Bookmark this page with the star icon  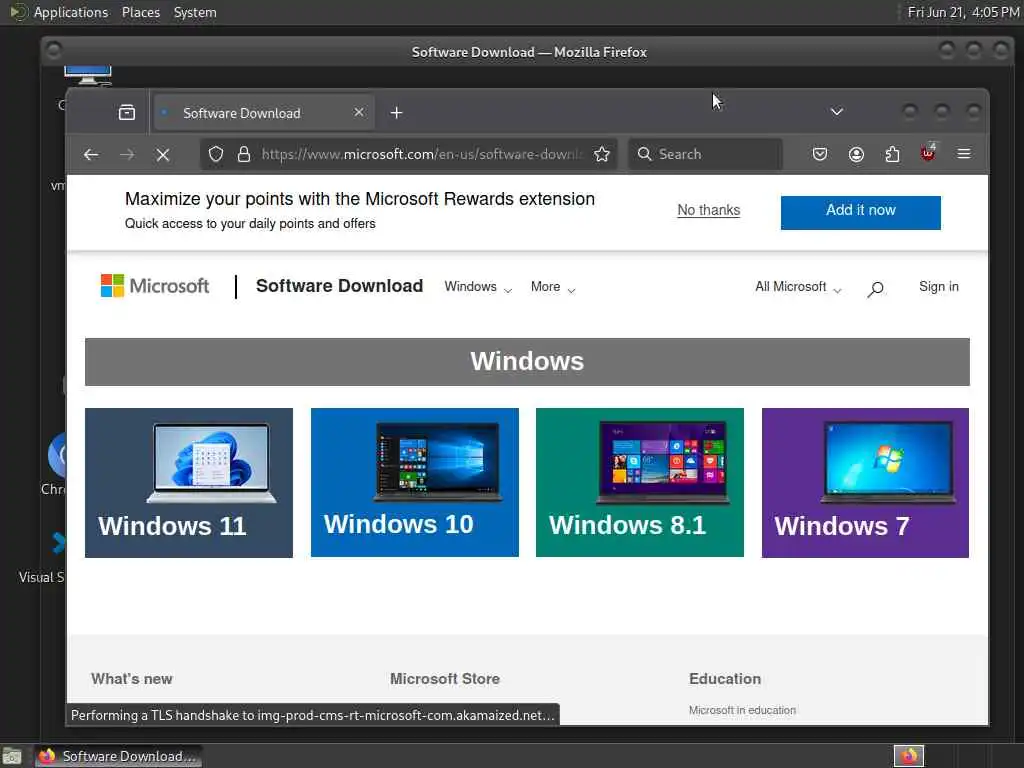[x=601, y=154]
